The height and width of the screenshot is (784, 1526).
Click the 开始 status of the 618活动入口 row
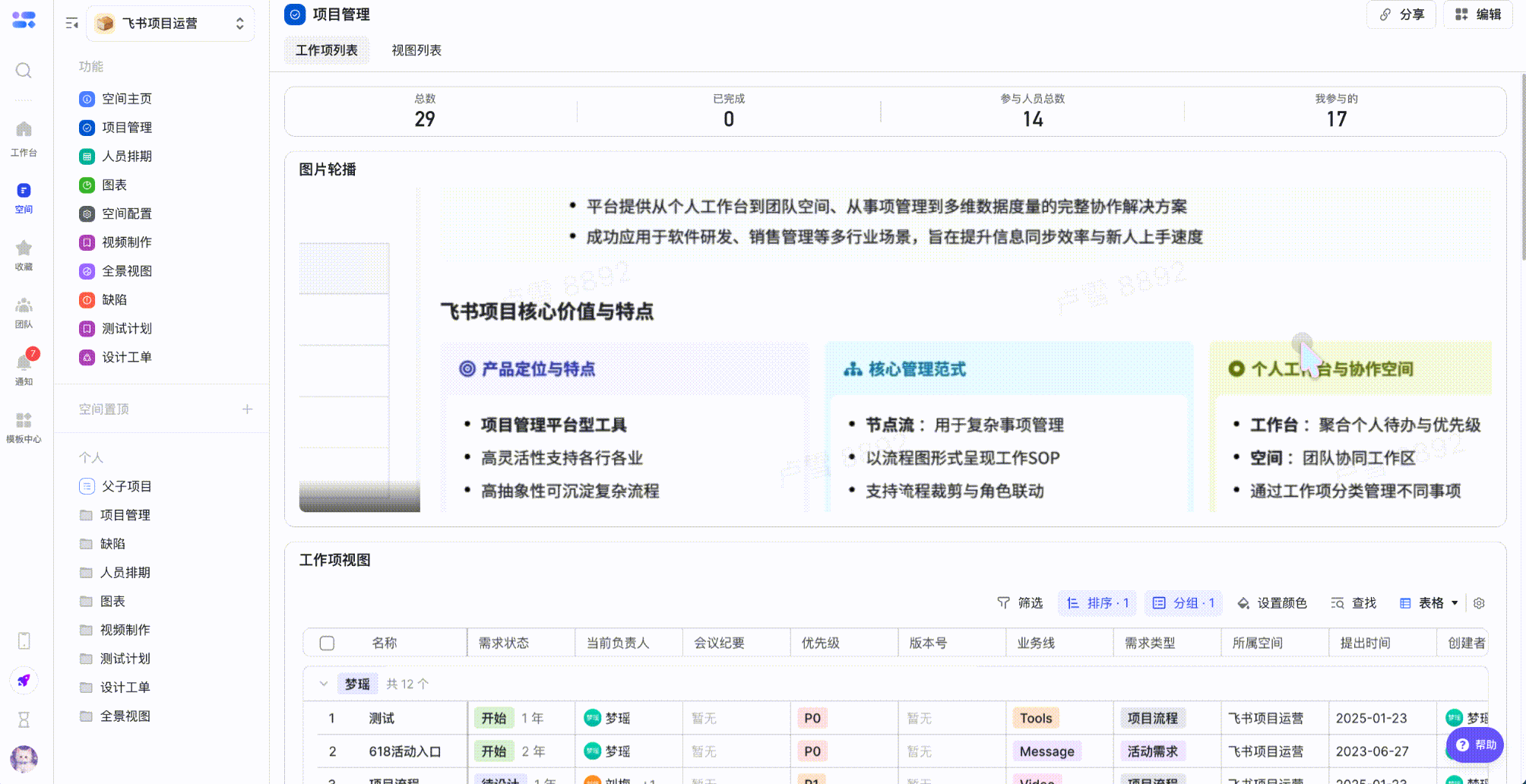pos(494,752)
